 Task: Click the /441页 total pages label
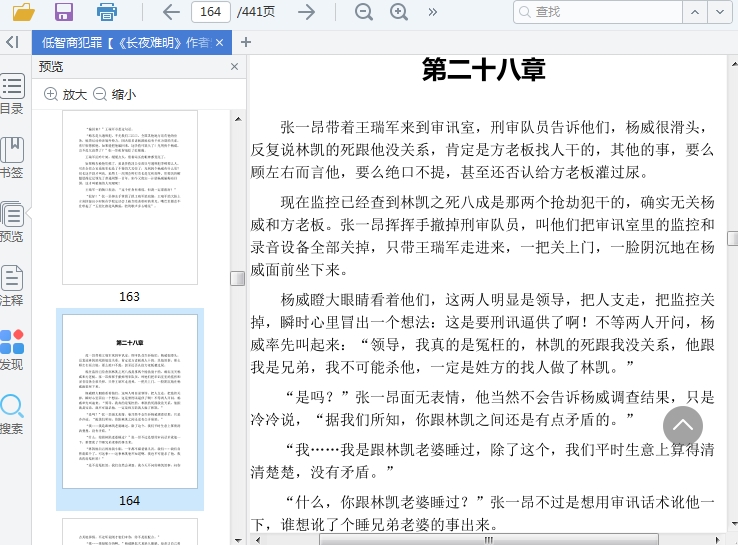[x=256, y=12]
